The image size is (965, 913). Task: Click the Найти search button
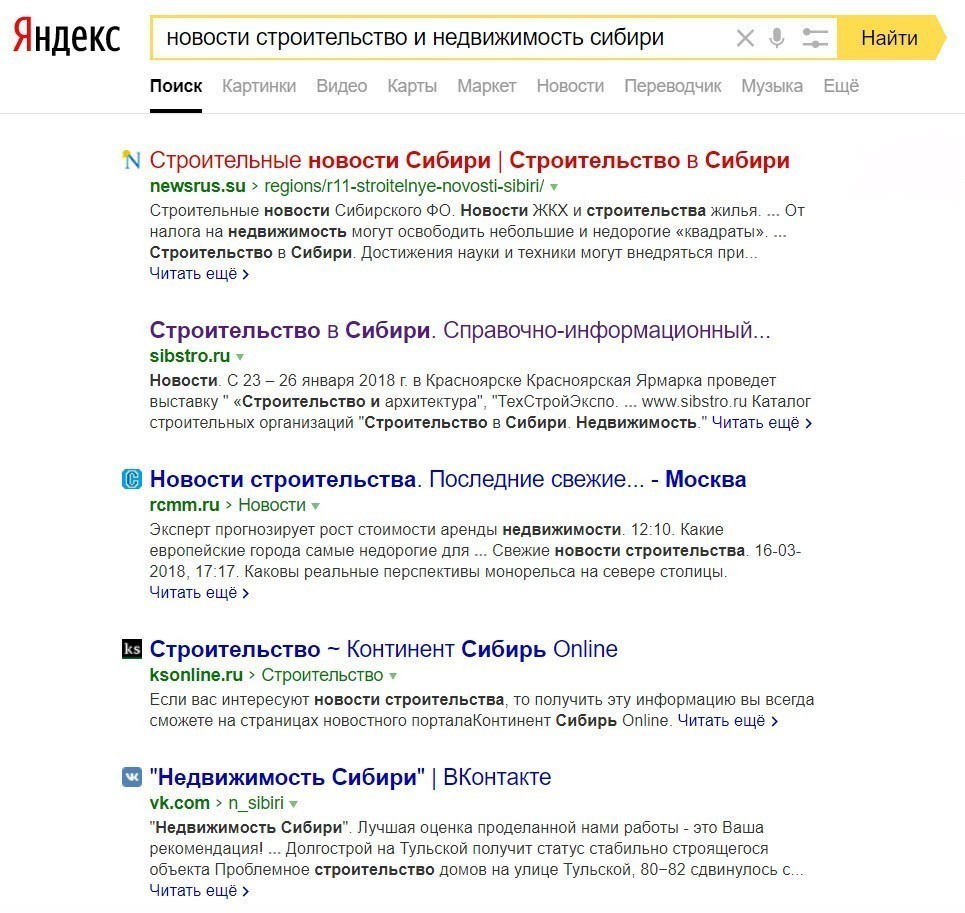(x=891, y=38)
